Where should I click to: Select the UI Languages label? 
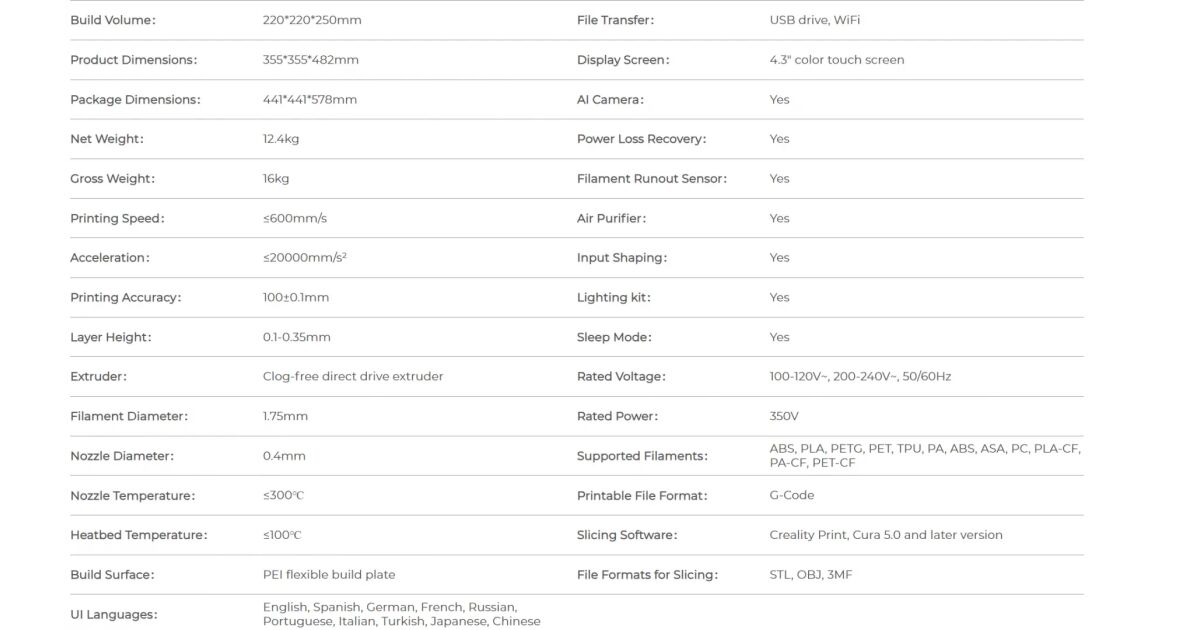[114, 614]
